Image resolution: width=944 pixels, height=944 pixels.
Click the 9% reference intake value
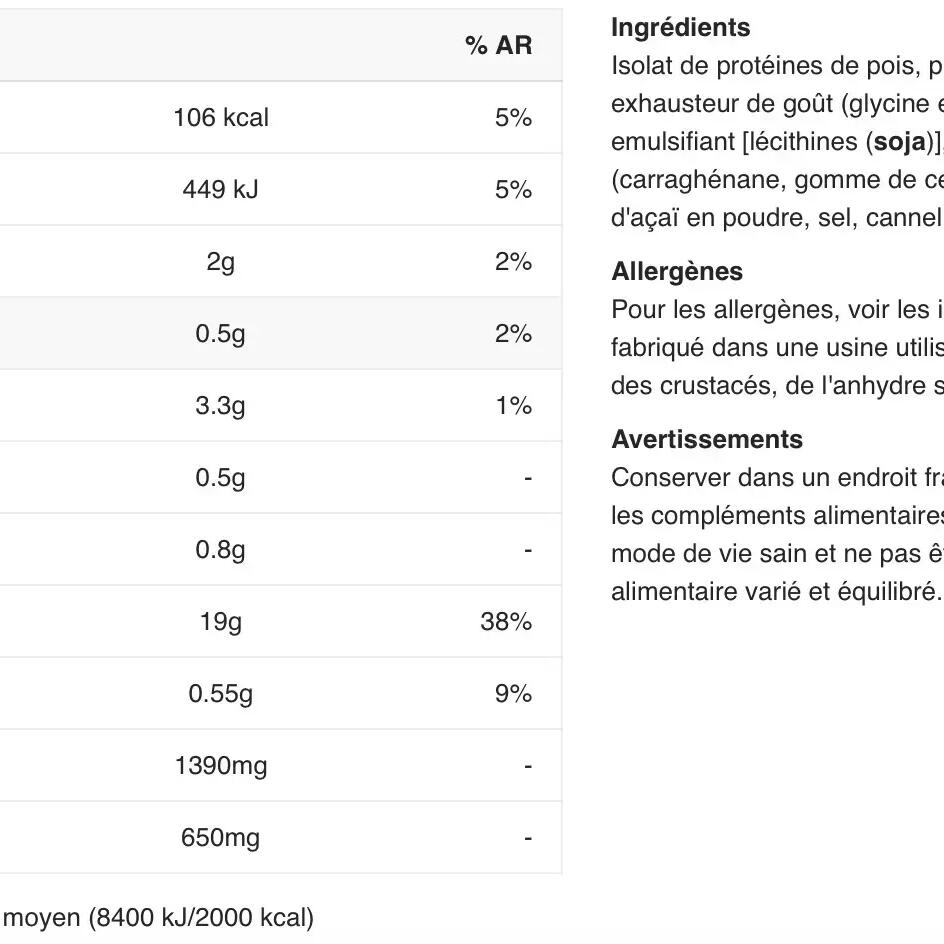tap(512, 694)
